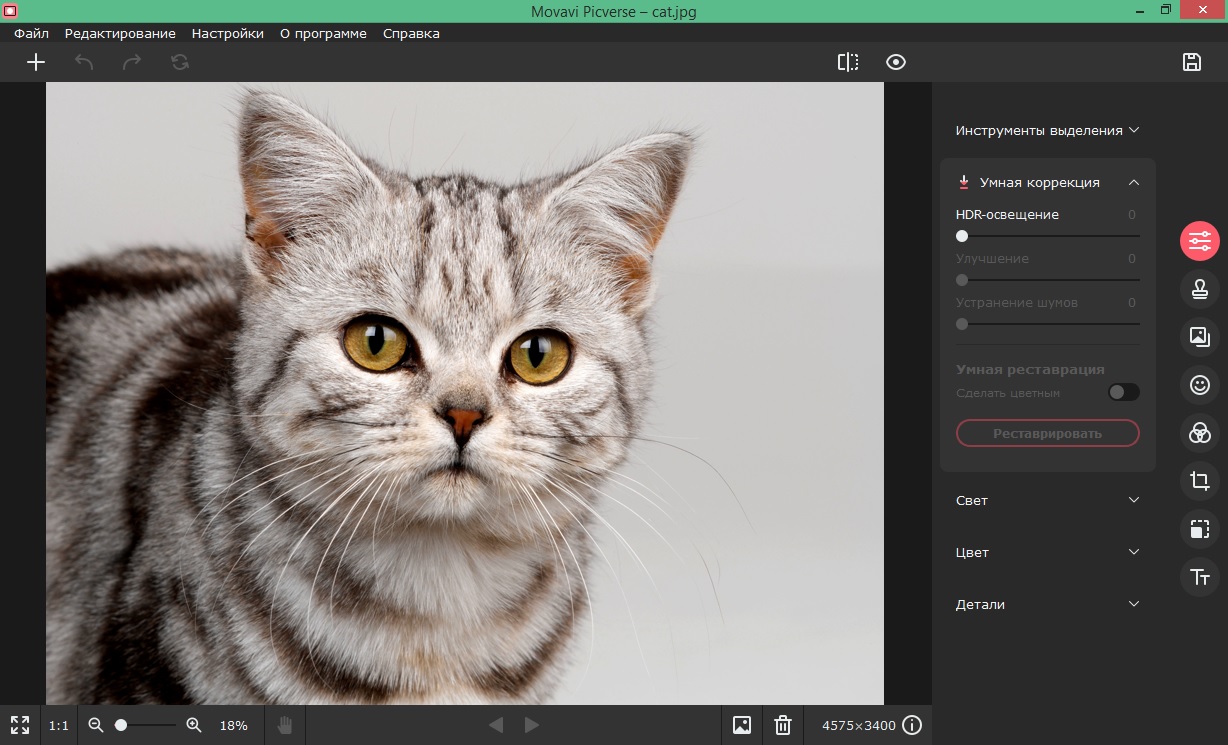The image size is (1228, 745).
Task: Open the Adjustments sliders tool
Action: 1199,241
